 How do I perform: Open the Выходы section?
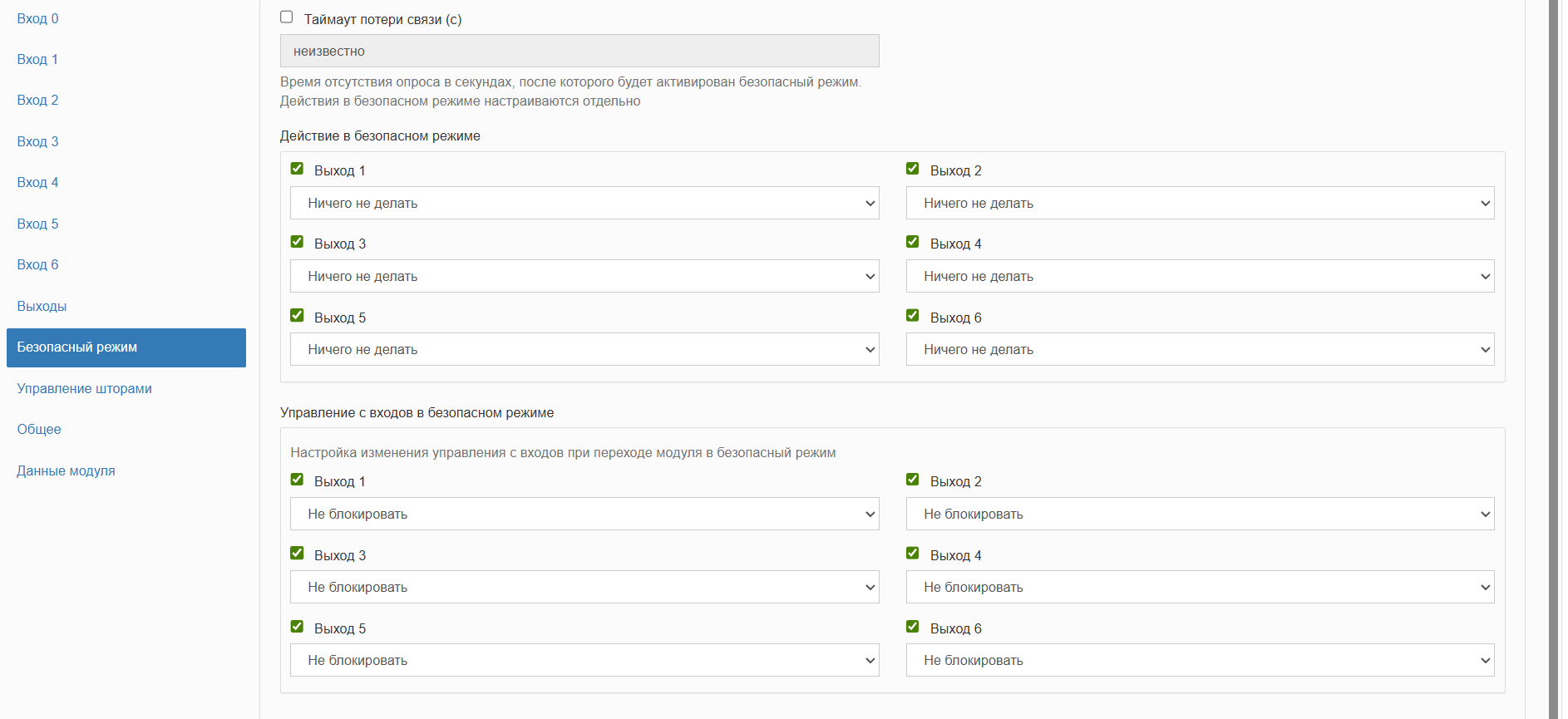pyautogui.click(x=42, y=306)
